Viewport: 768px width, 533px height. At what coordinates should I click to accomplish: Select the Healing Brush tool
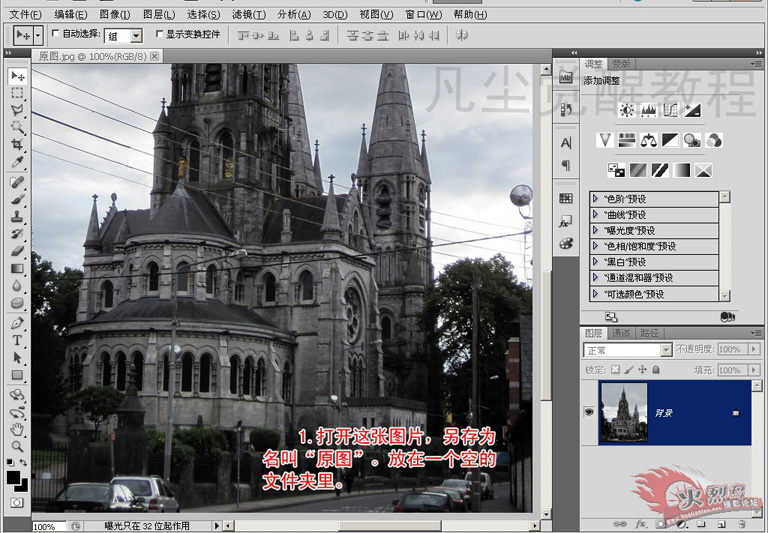coord(18,182)
